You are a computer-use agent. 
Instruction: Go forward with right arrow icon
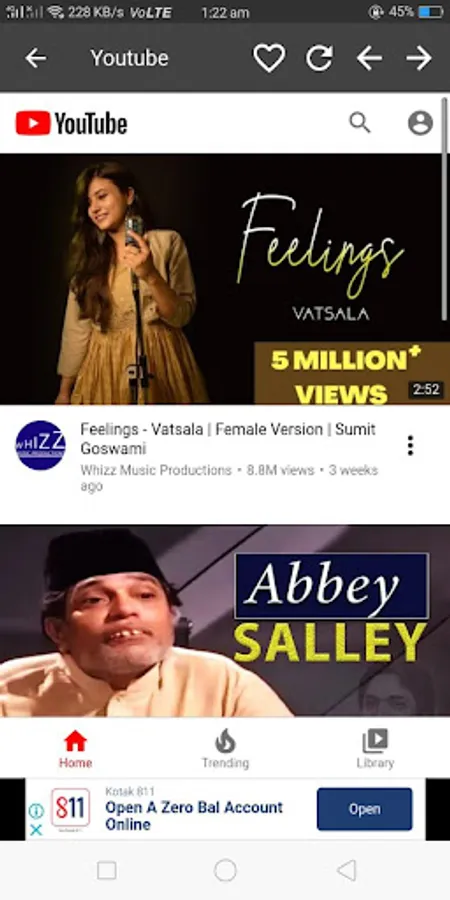tap(419, 58)
